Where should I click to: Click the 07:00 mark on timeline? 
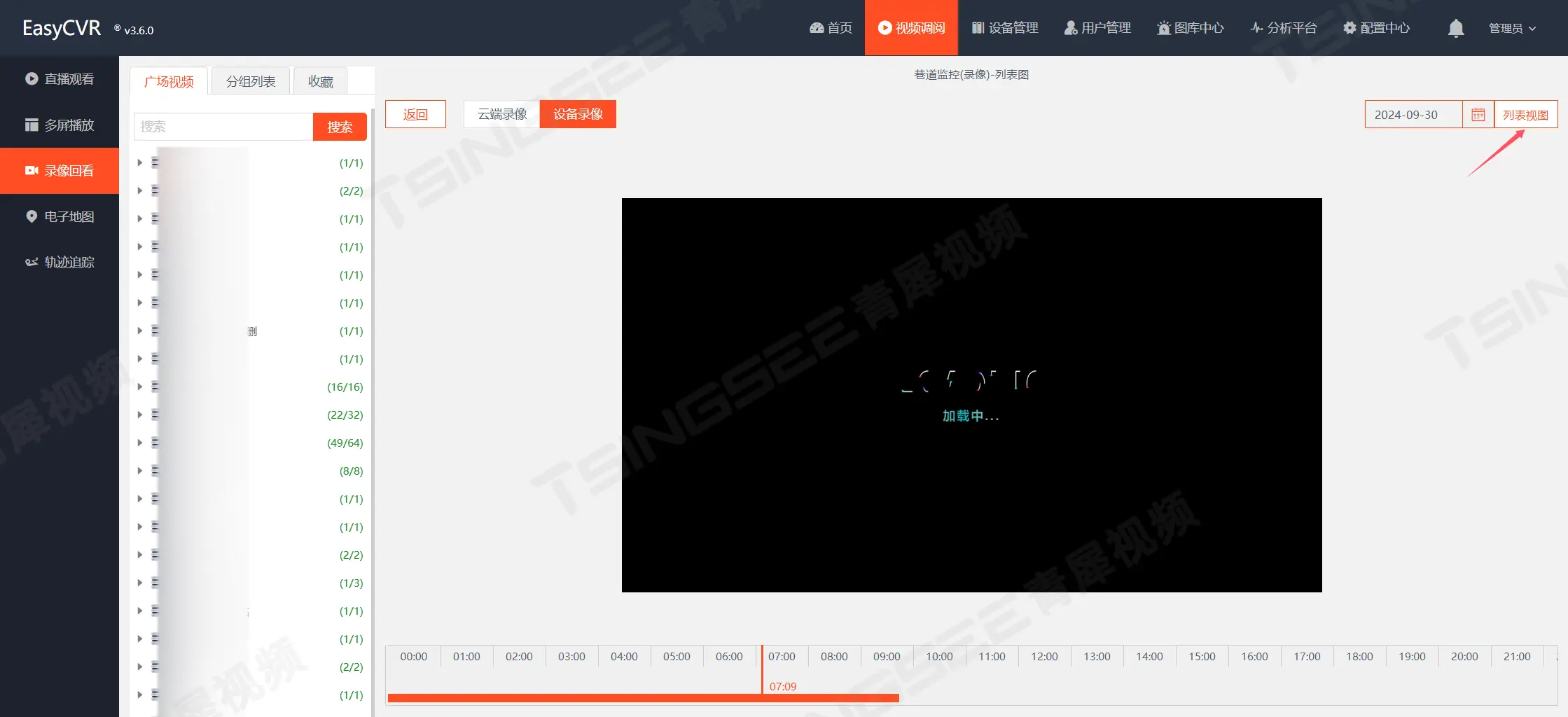782,657
